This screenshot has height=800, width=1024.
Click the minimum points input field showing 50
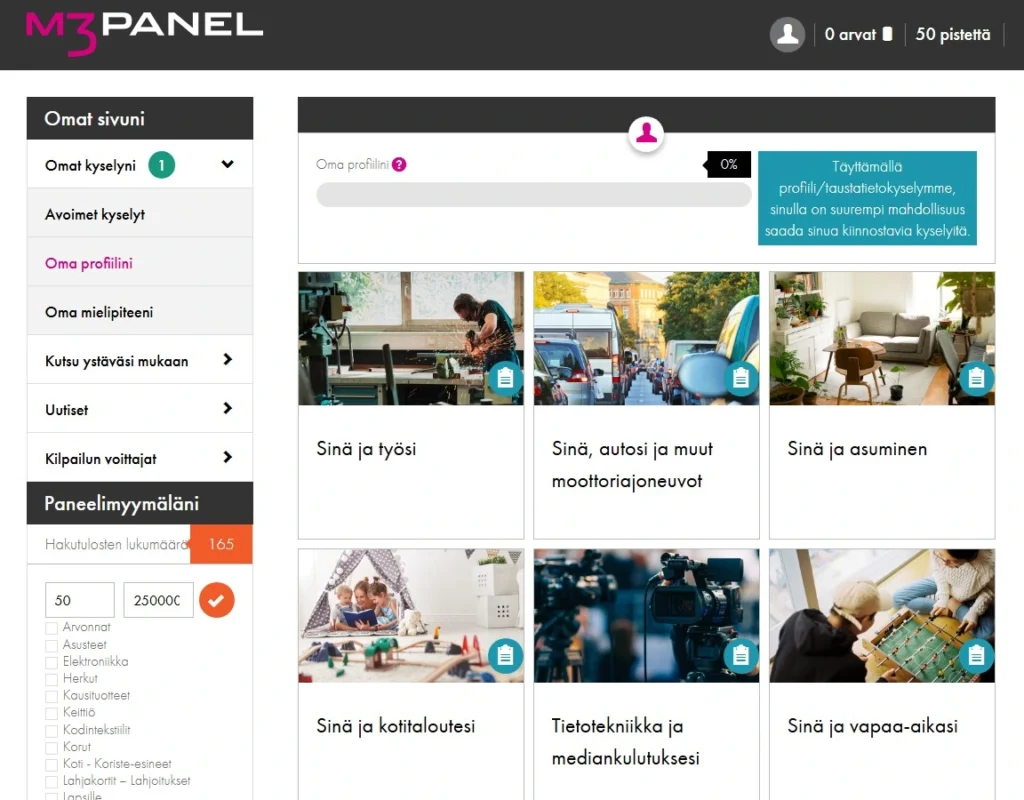pos(80,600)
